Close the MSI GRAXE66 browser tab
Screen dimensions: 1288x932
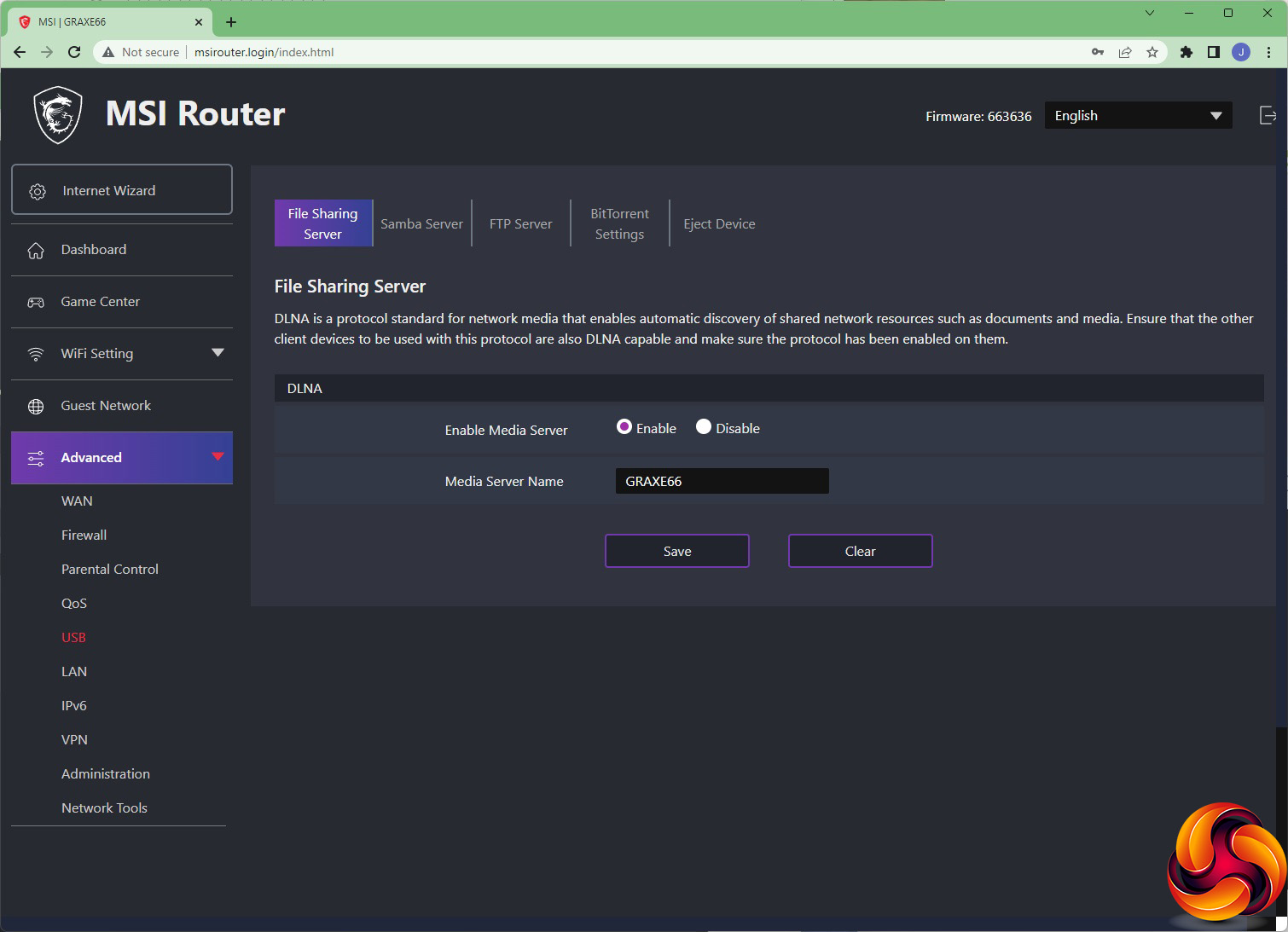pyautogui.click(x=199, y=22)
